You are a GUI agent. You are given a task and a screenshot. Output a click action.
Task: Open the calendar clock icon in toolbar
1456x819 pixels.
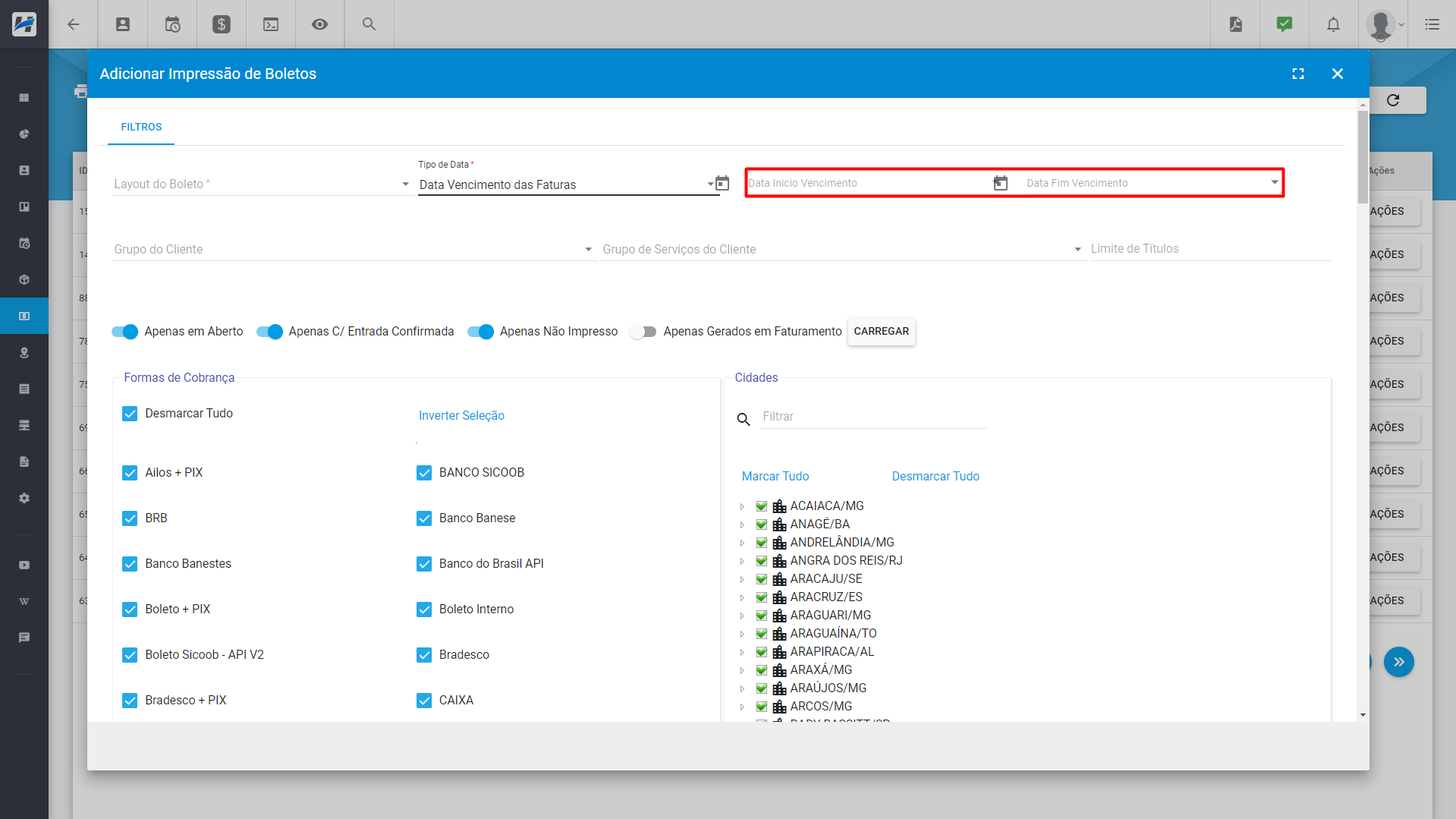(x=172, y=24)
